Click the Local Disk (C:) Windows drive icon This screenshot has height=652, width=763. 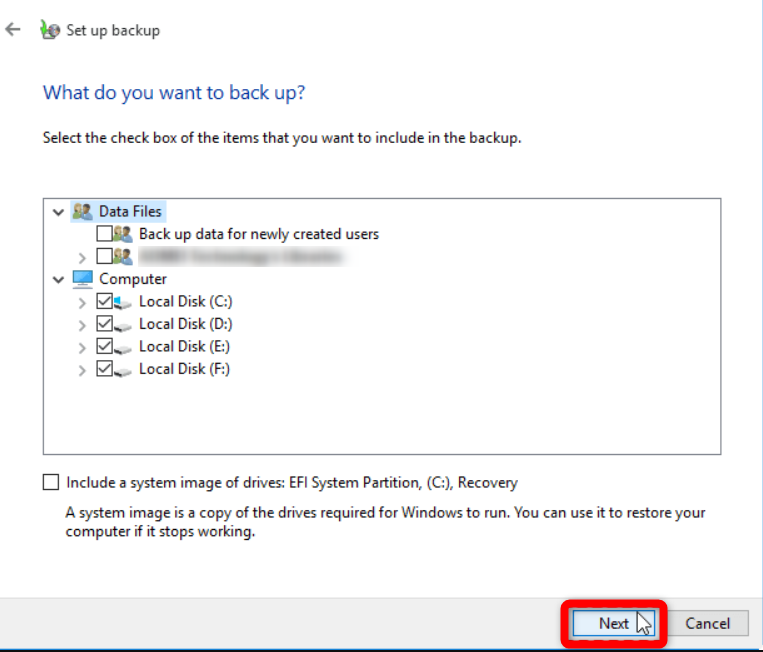coord(123,302)
